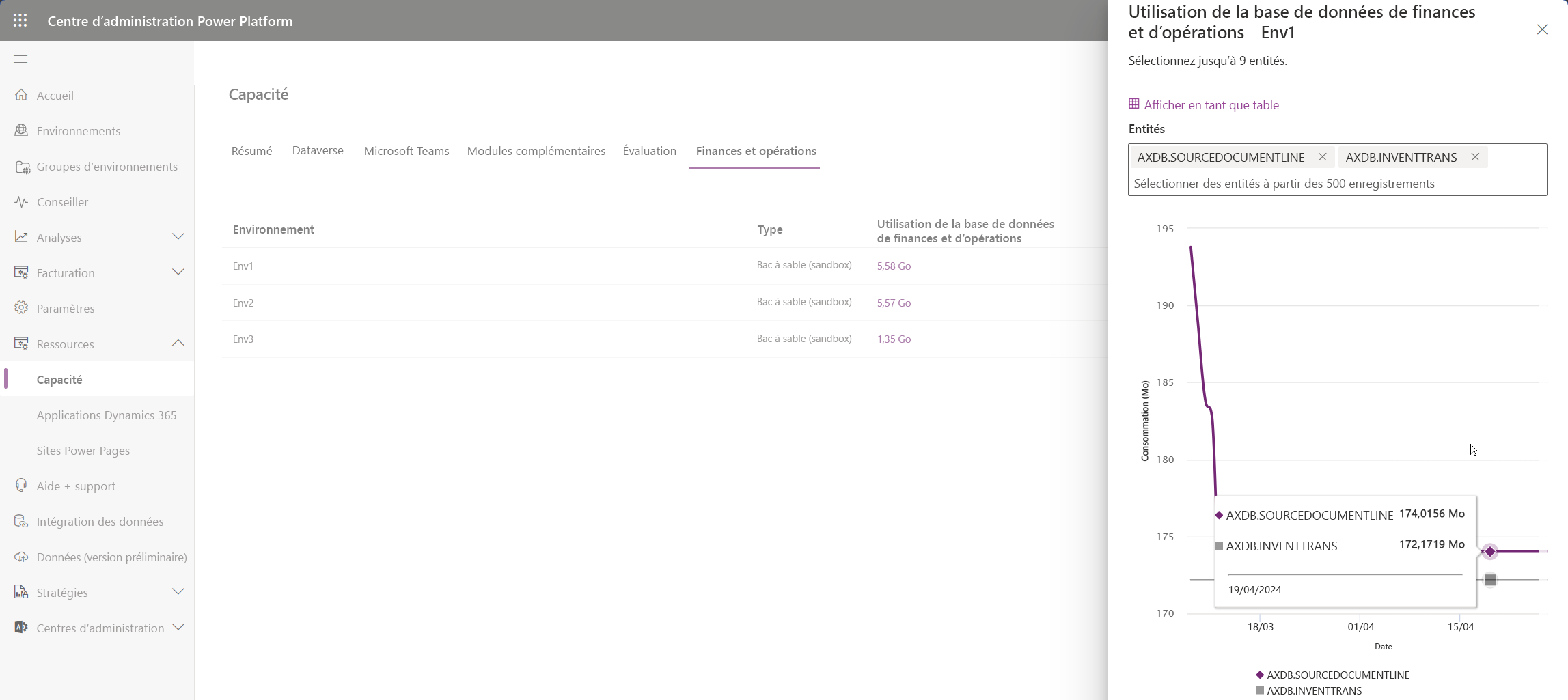The image size is (1568, 700).
Task: Switch to the Dataverse tab
Action: [318, 150]
